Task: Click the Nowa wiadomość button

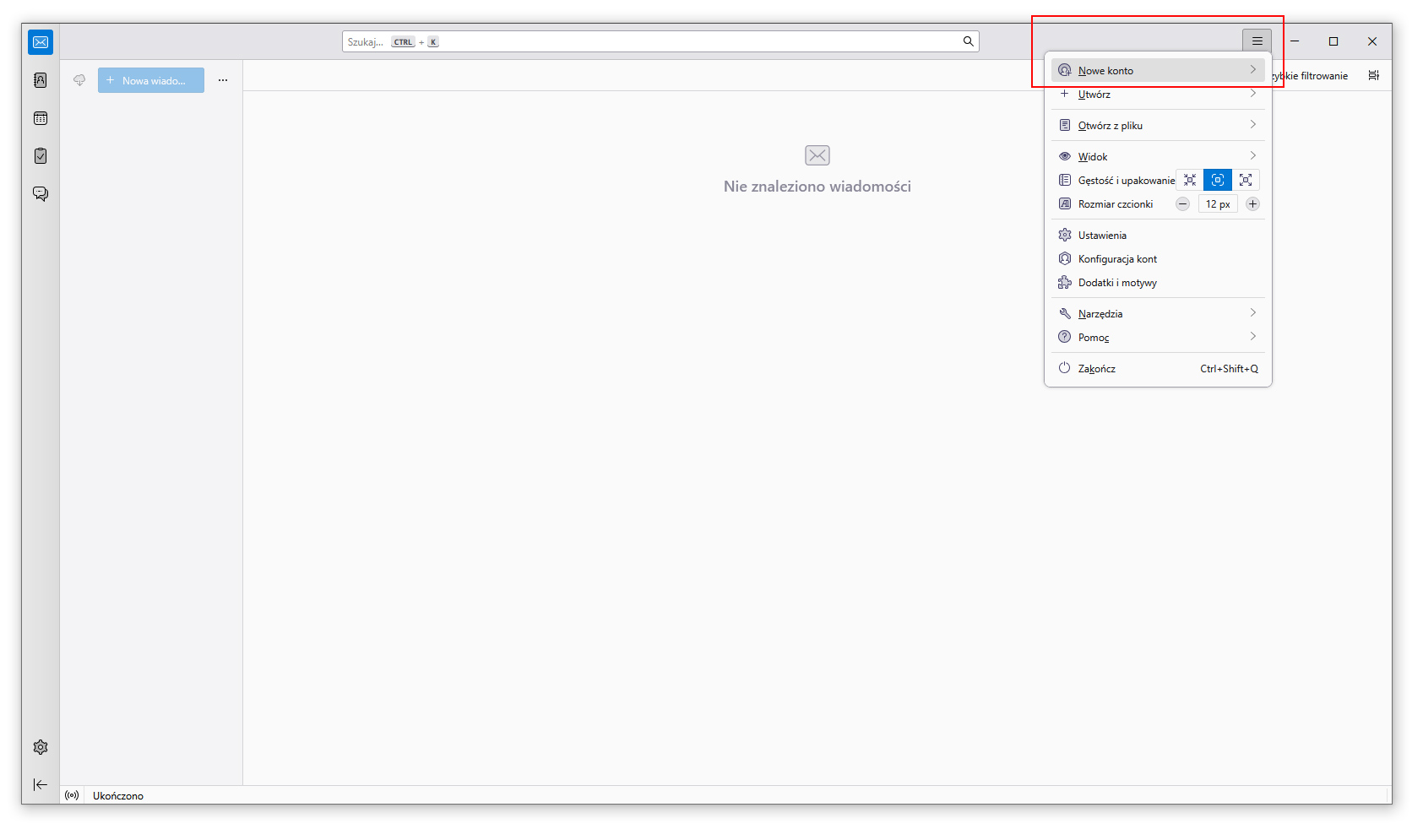Action: tap(151, 81)
